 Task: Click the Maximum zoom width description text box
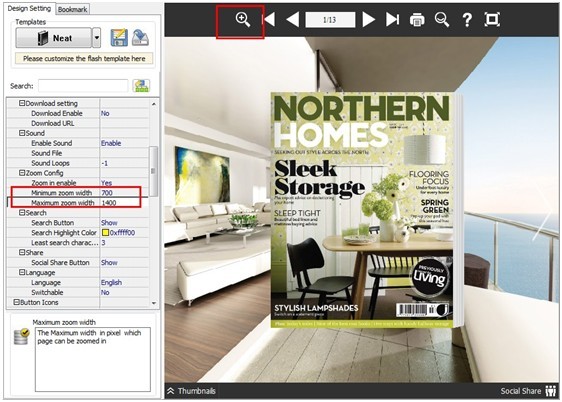coord(93,359)
